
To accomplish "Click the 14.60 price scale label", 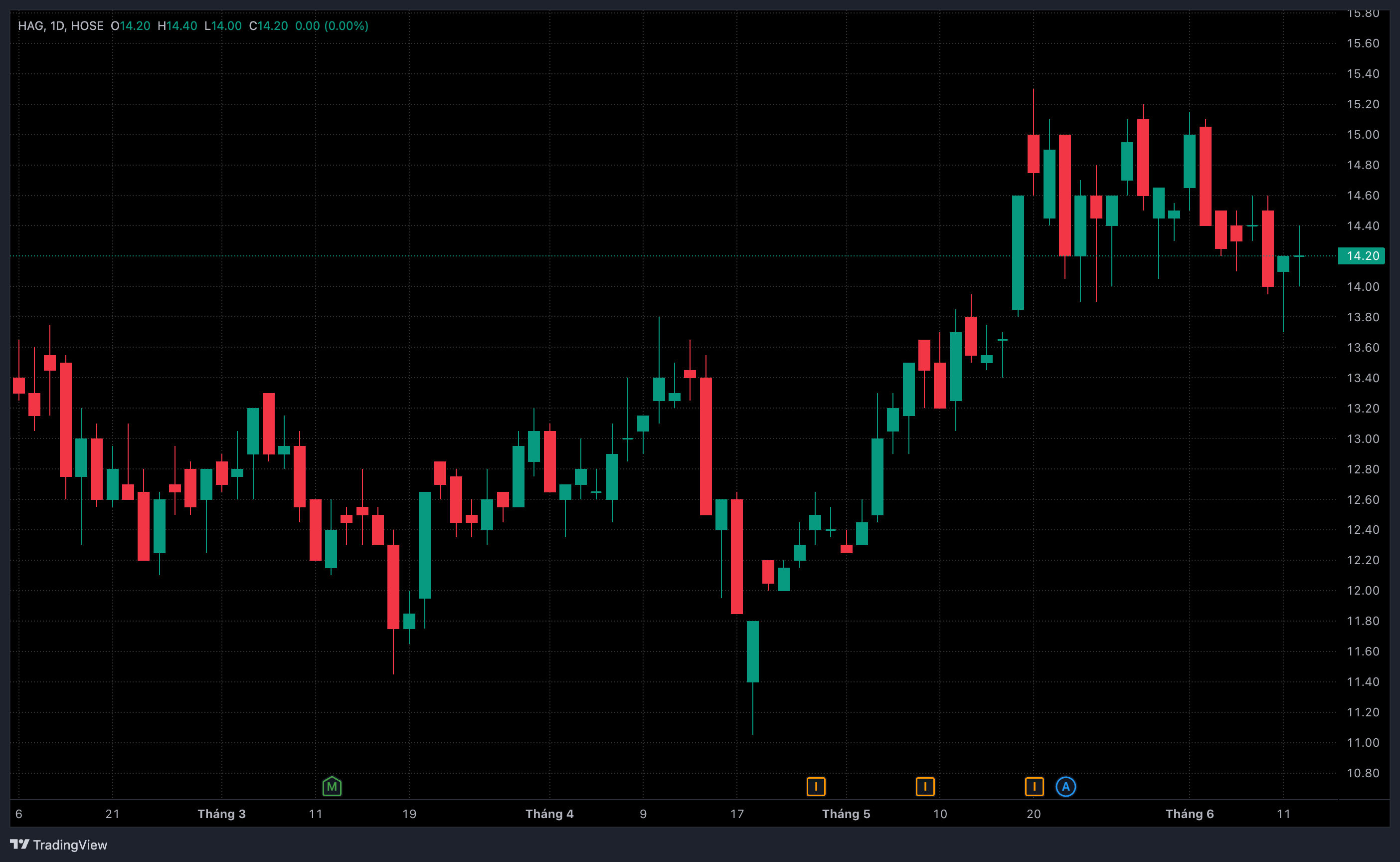I will pyautogui.click(x=1363, y=196).
